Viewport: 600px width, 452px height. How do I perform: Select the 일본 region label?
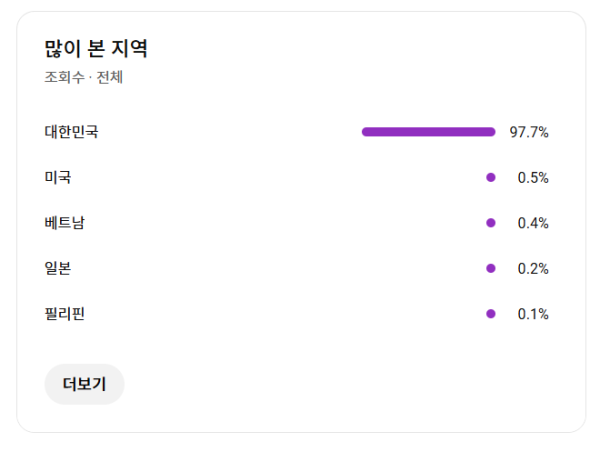pos(58,268)
